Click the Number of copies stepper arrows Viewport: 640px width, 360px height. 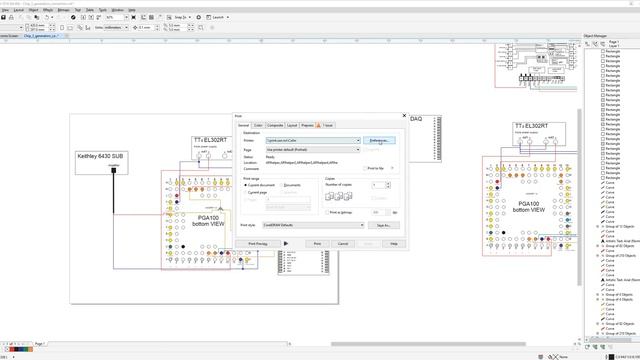click(x=388, y=185)
